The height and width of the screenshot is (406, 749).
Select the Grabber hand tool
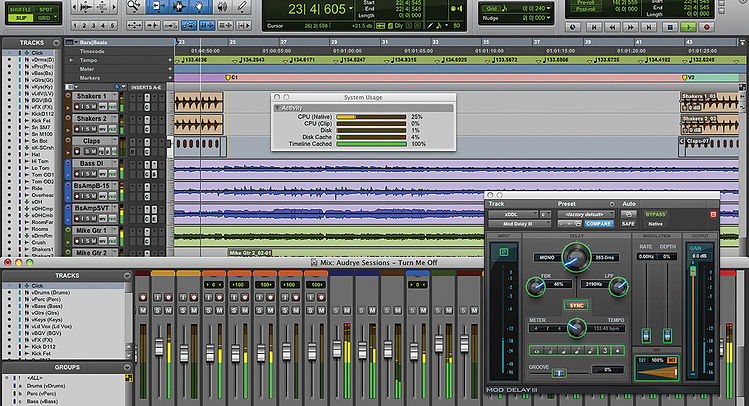click(x=199, y=6)
